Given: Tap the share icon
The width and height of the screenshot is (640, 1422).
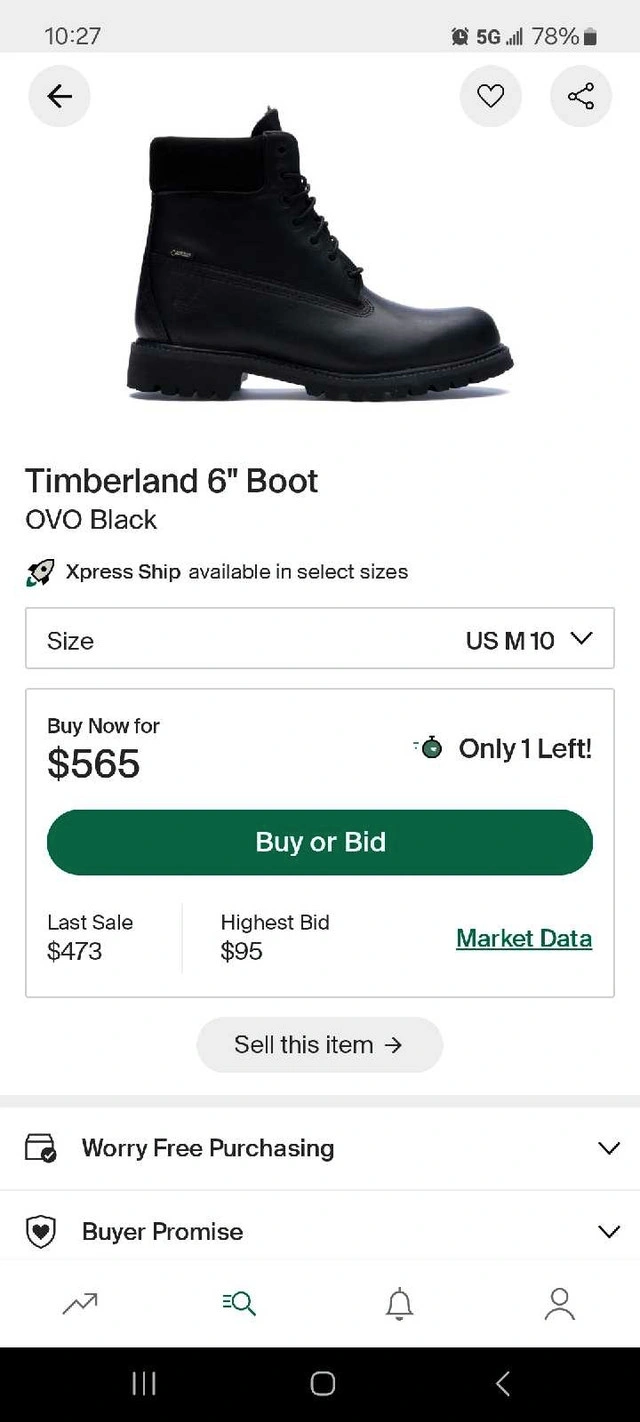Looking at the screenshot, I should click(581, 96).
